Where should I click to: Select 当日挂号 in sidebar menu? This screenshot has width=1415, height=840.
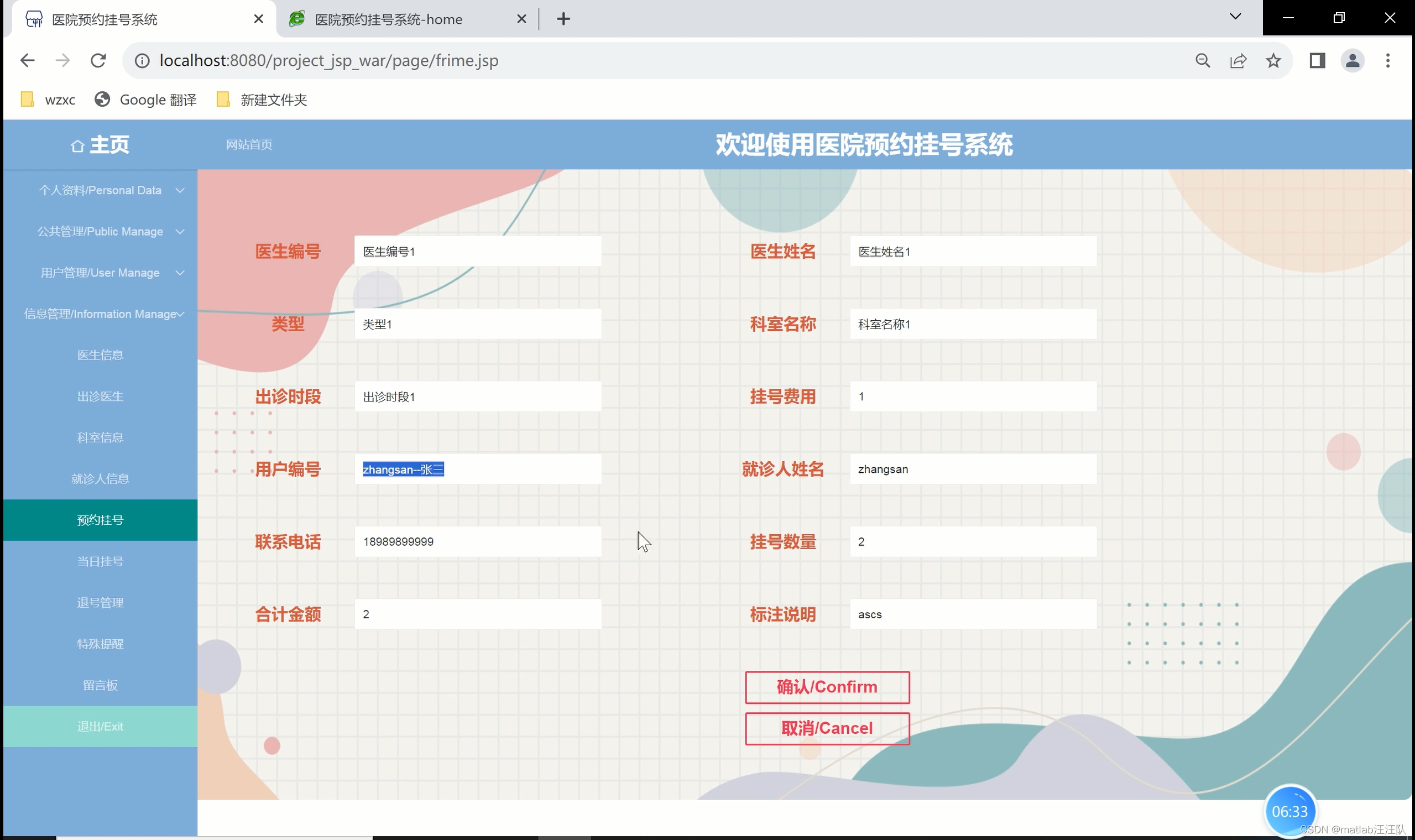click(100, 561)
